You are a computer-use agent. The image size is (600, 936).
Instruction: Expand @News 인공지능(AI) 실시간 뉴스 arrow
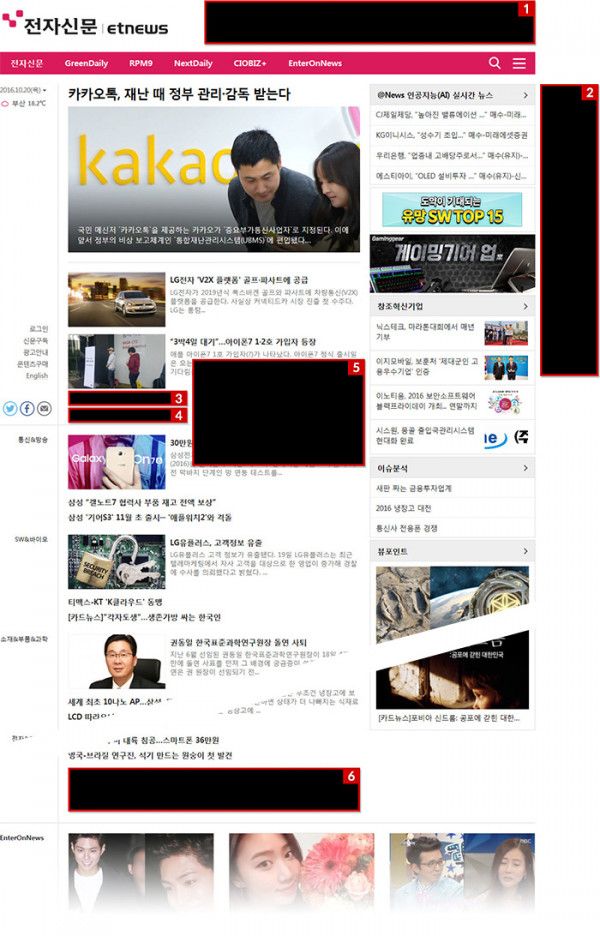tap(525, 95)
